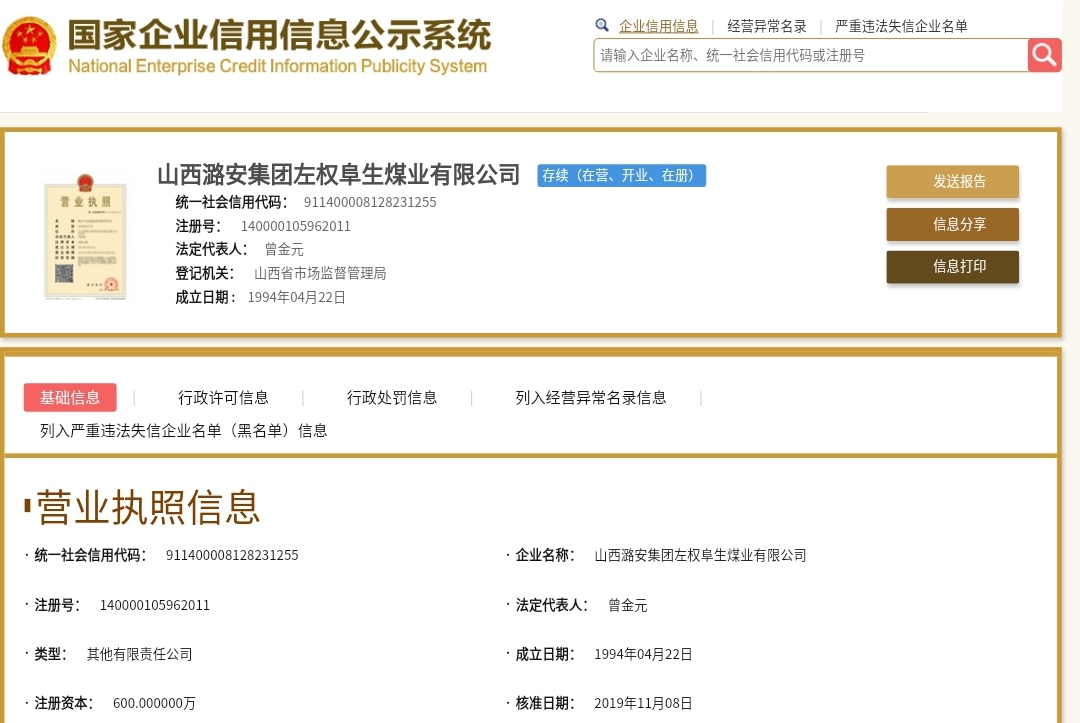Open the 列入严重违法失信企业名单（黑名单）信息 tab
The image size is (1080, 723).
pyautogui.click(x=183, y=430)
